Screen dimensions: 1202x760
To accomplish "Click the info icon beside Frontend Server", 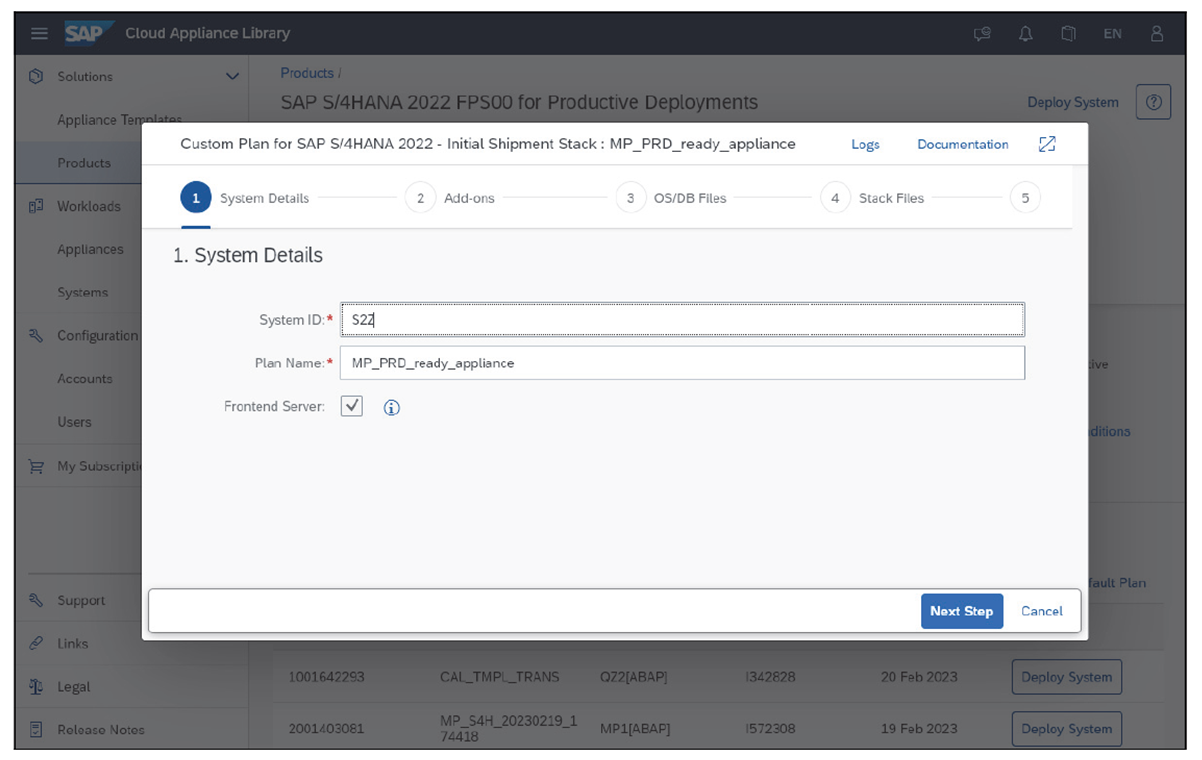I will (391, 407).
